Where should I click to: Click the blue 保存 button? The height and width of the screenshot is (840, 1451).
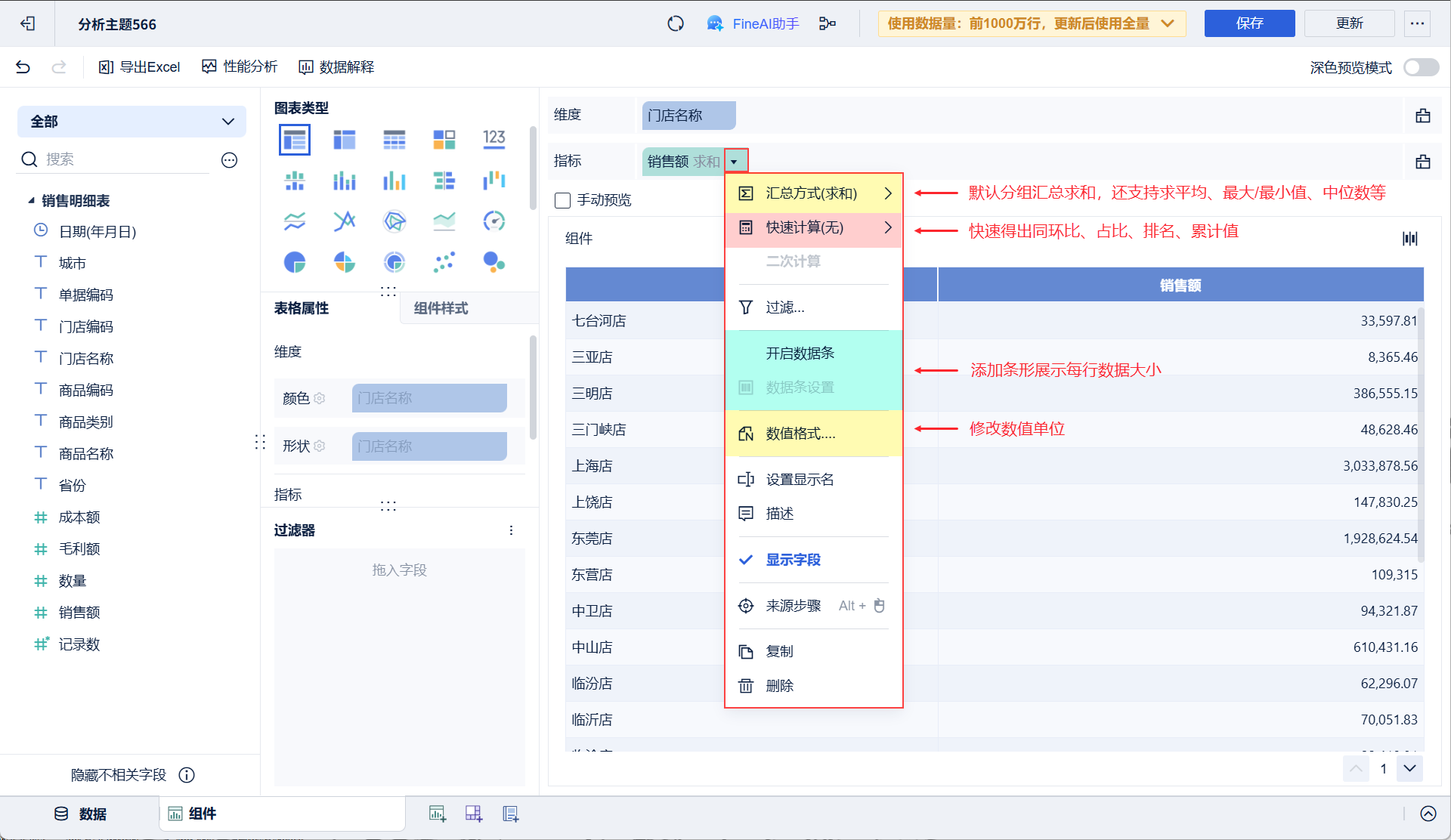pos(1249,23)
